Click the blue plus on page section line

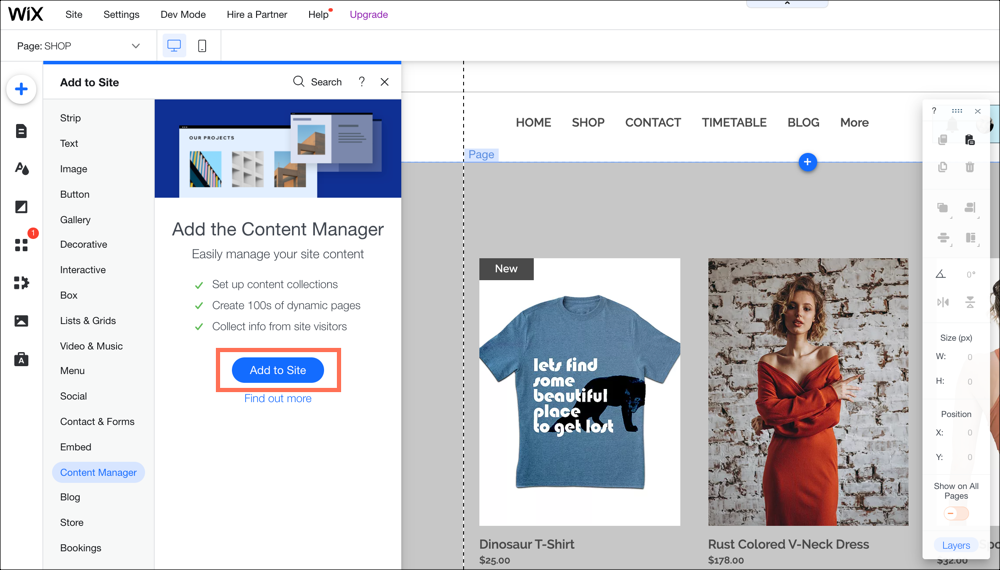click(807, 162)
